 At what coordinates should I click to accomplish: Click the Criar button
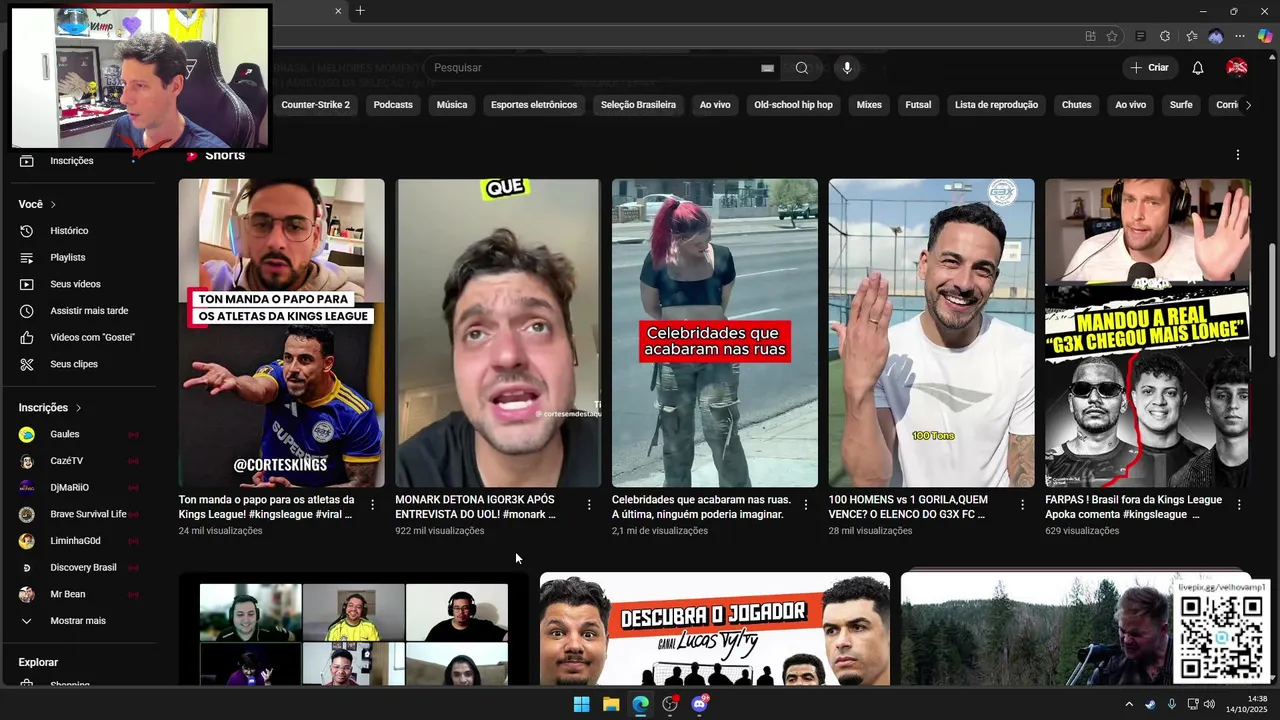pos(1150,68)
